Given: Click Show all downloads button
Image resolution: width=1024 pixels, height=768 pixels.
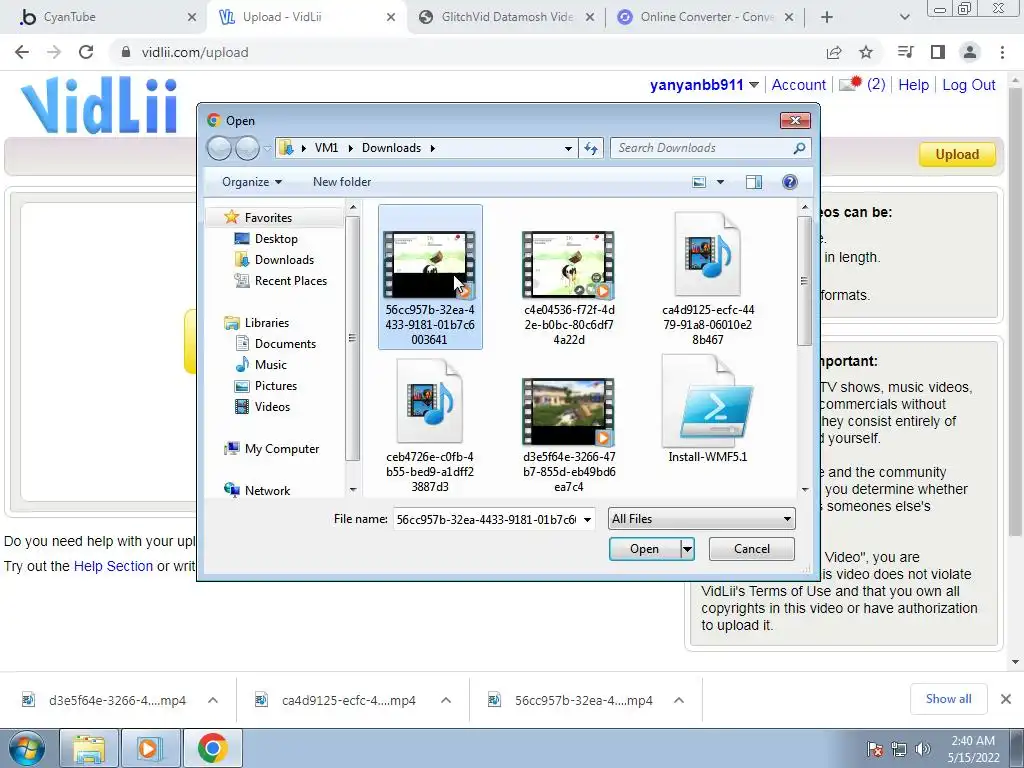Looking at the screenshot, I should pos(948,699).
